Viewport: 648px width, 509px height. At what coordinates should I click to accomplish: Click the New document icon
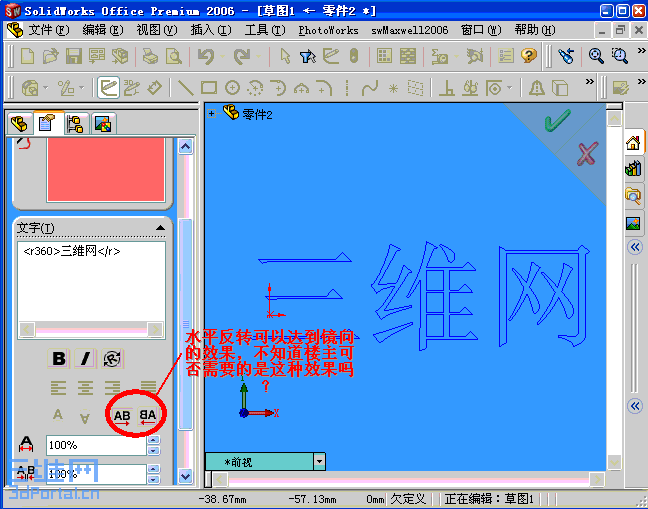[27, 56]
